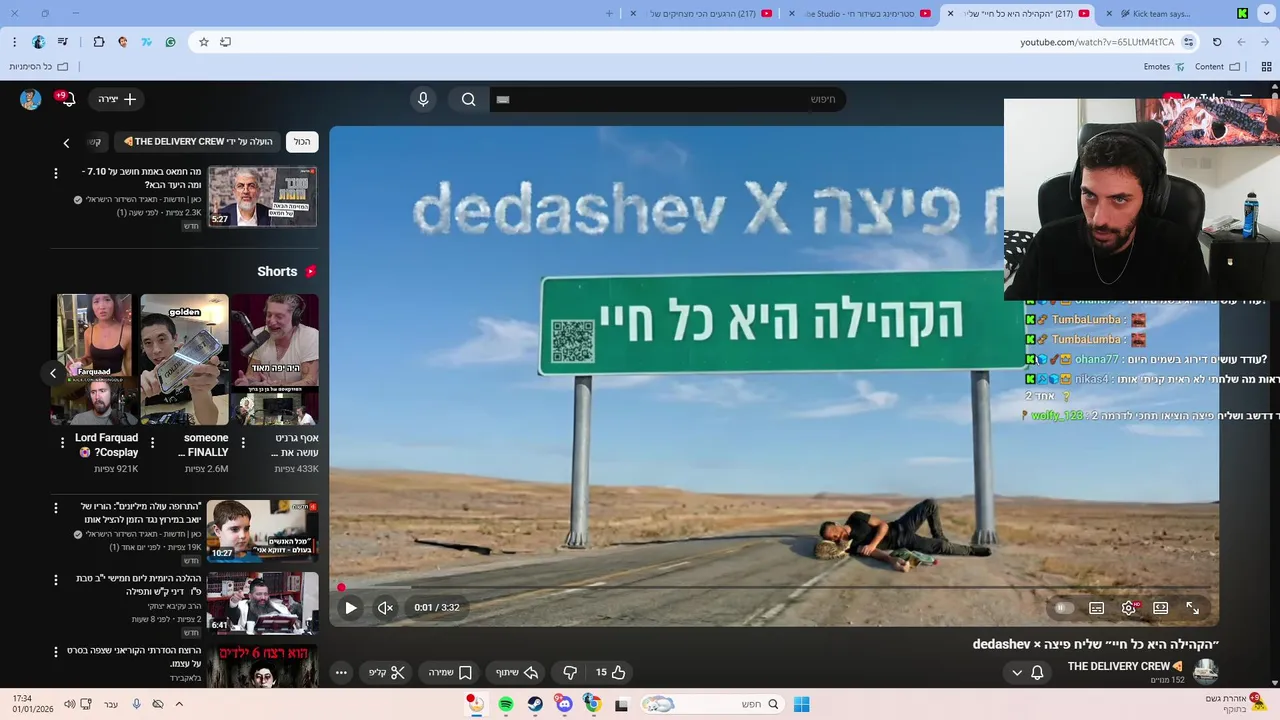The height and width of the screenshot is (720, 1280).
Task: Dislike the video with thumbs down
Action: click(x=570, y=672)
